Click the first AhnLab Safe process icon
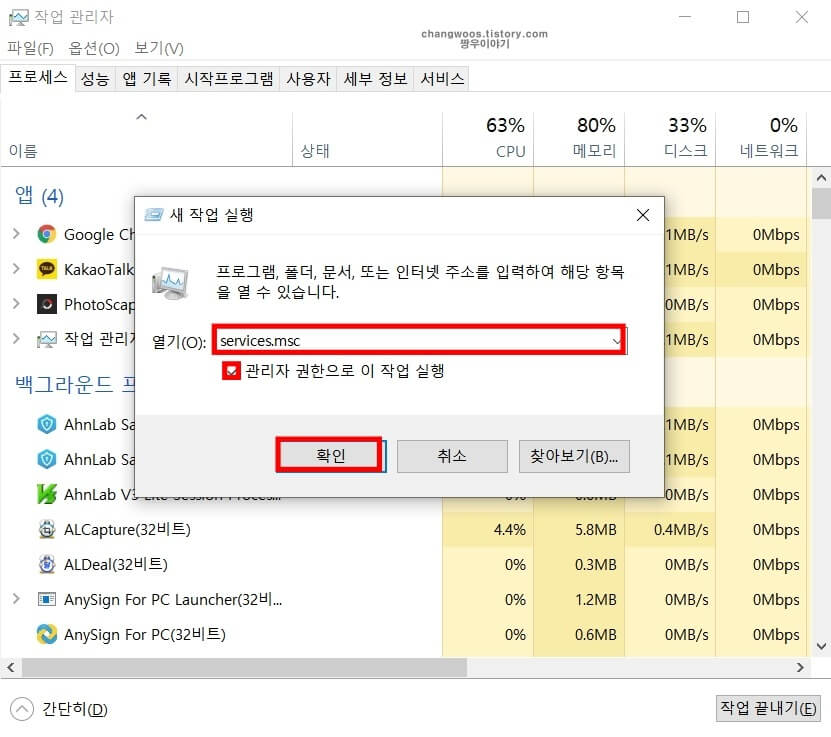The width and height of the screenshot is (831, 737). (x=47, y=424)
